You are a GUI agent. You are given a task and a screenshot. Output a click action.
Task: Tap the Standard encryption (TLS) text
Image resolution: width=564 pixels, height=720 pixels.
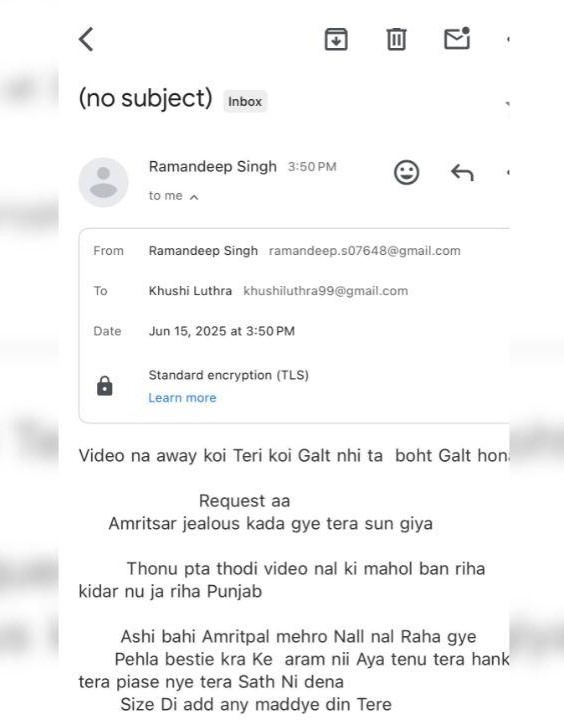point(229,375)
